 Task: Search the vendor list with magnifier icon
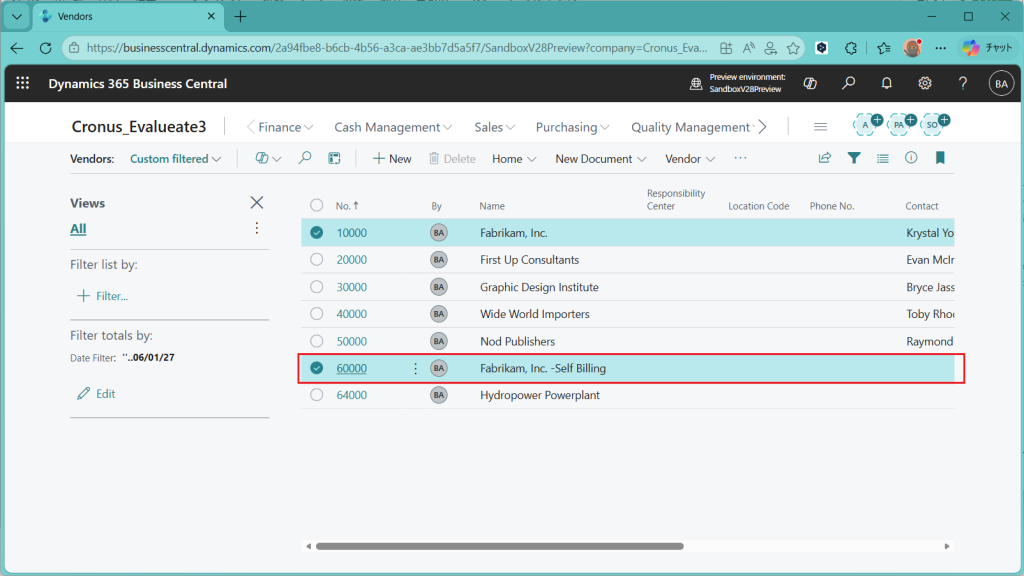tap(305, 158)
